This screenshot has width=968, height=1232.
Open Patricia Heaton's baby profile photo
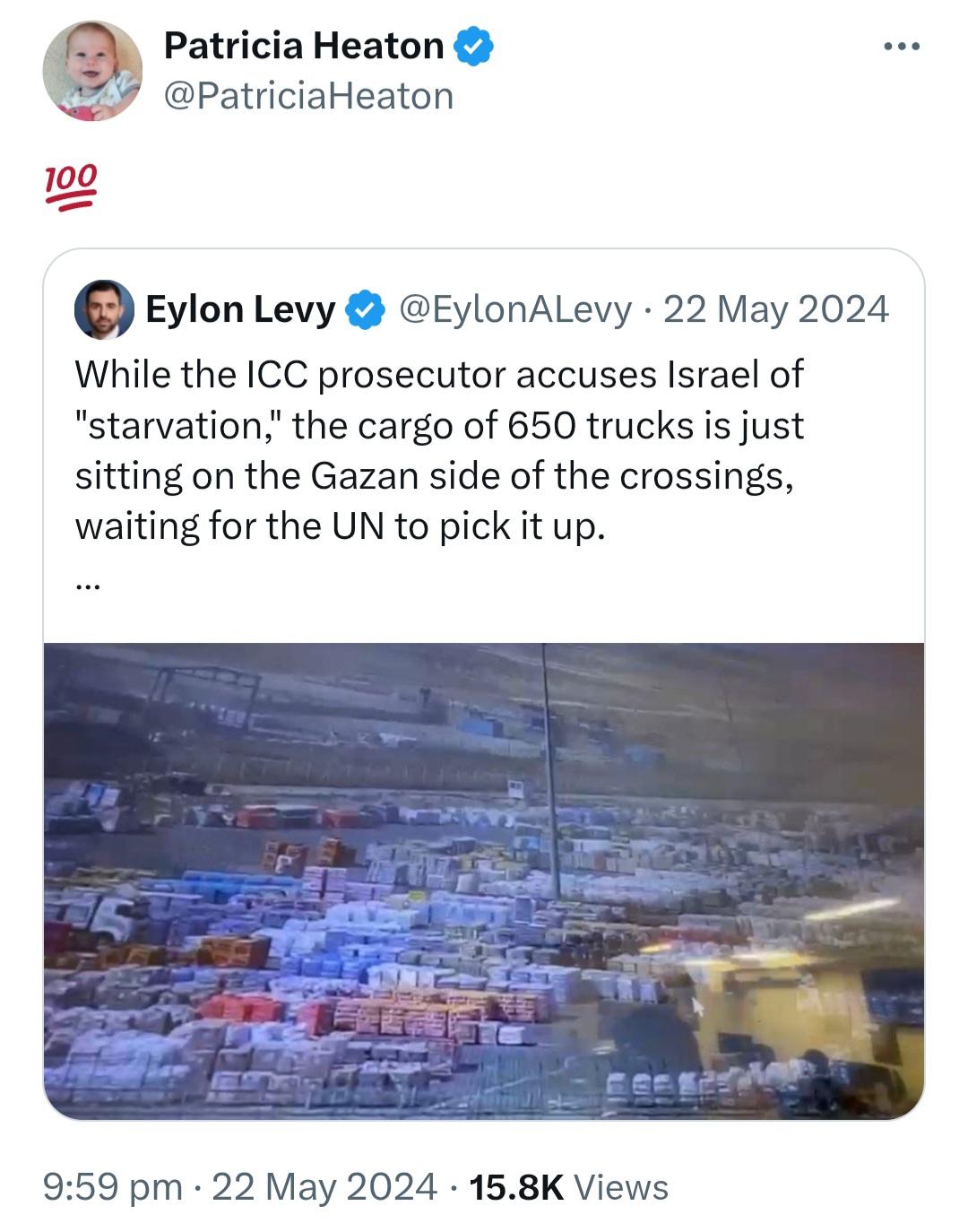(92, 71)
